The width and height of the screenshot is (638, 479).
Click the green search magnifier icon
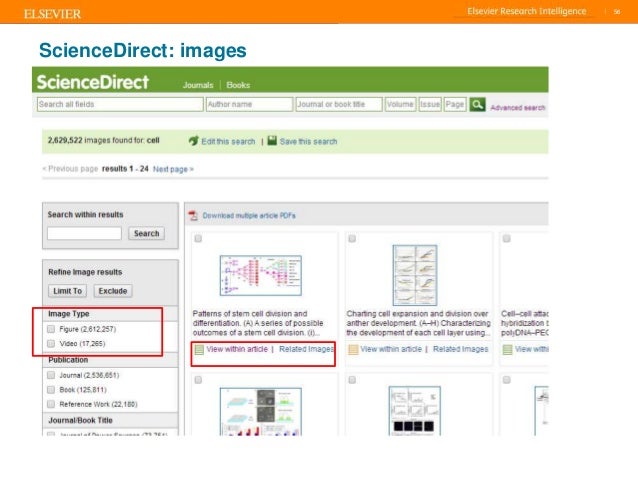click(477, 105)
